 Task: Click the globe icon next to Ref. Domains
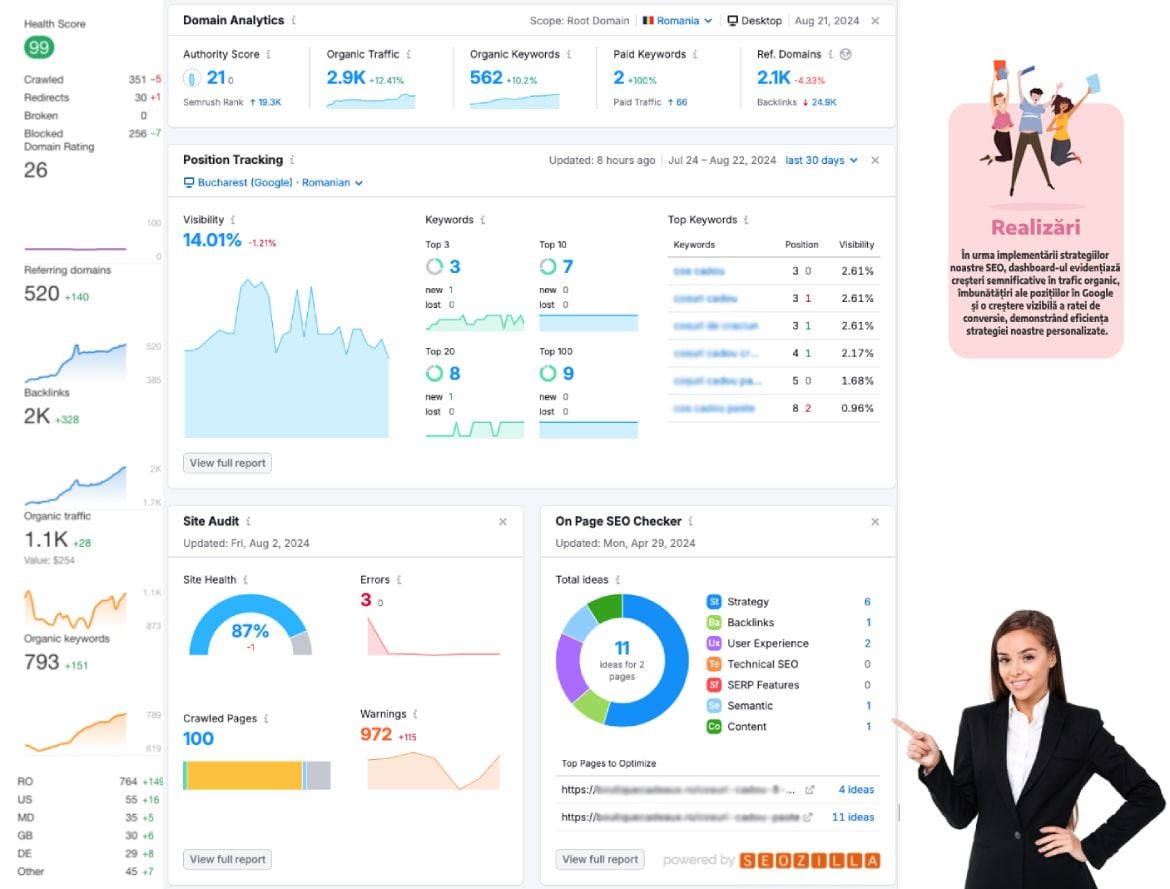click(x=845, y=54)
